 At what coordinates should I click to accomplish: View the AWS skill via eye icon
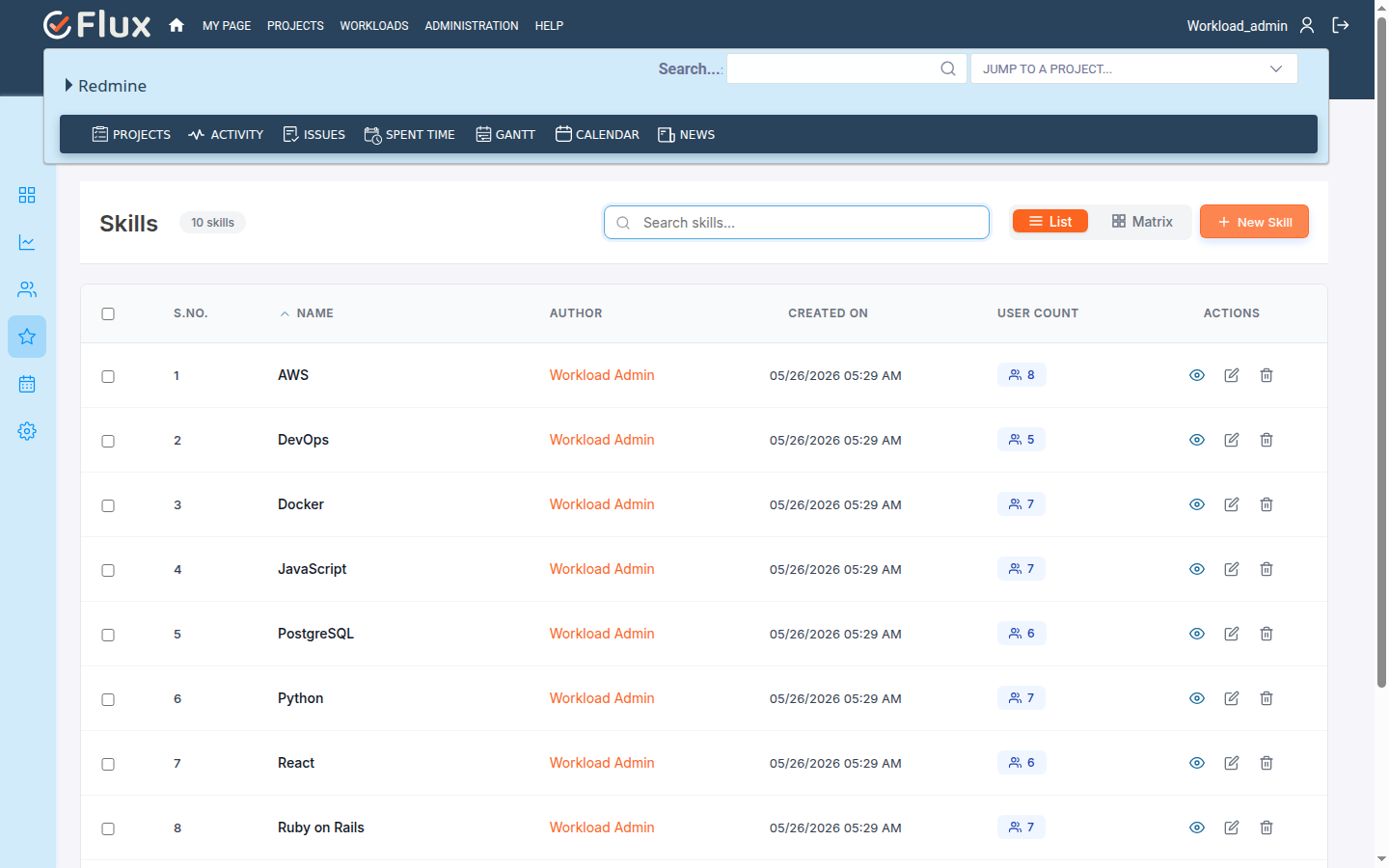click(x=1197, y=375)
